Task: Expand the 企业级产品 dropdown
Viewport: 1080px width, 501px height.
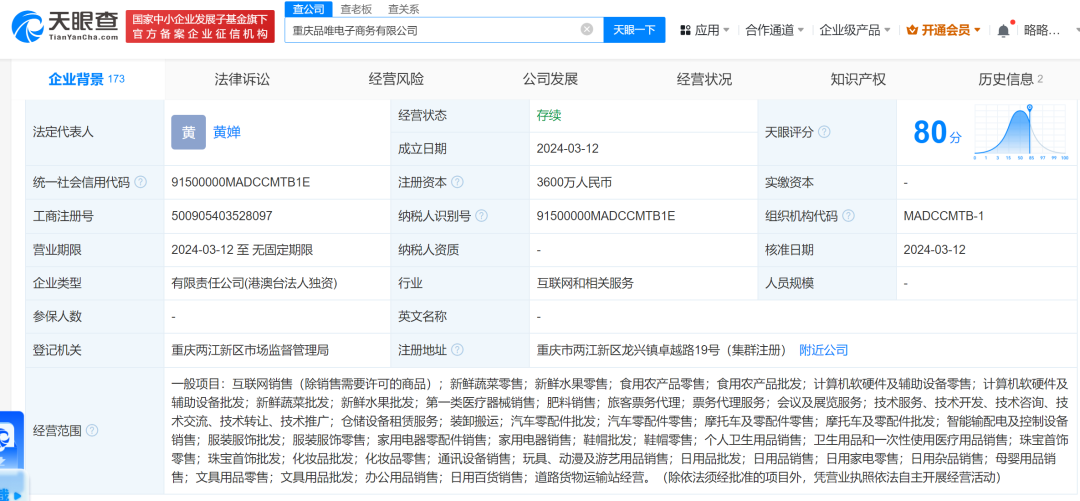Action: click(x=855, y=30)
